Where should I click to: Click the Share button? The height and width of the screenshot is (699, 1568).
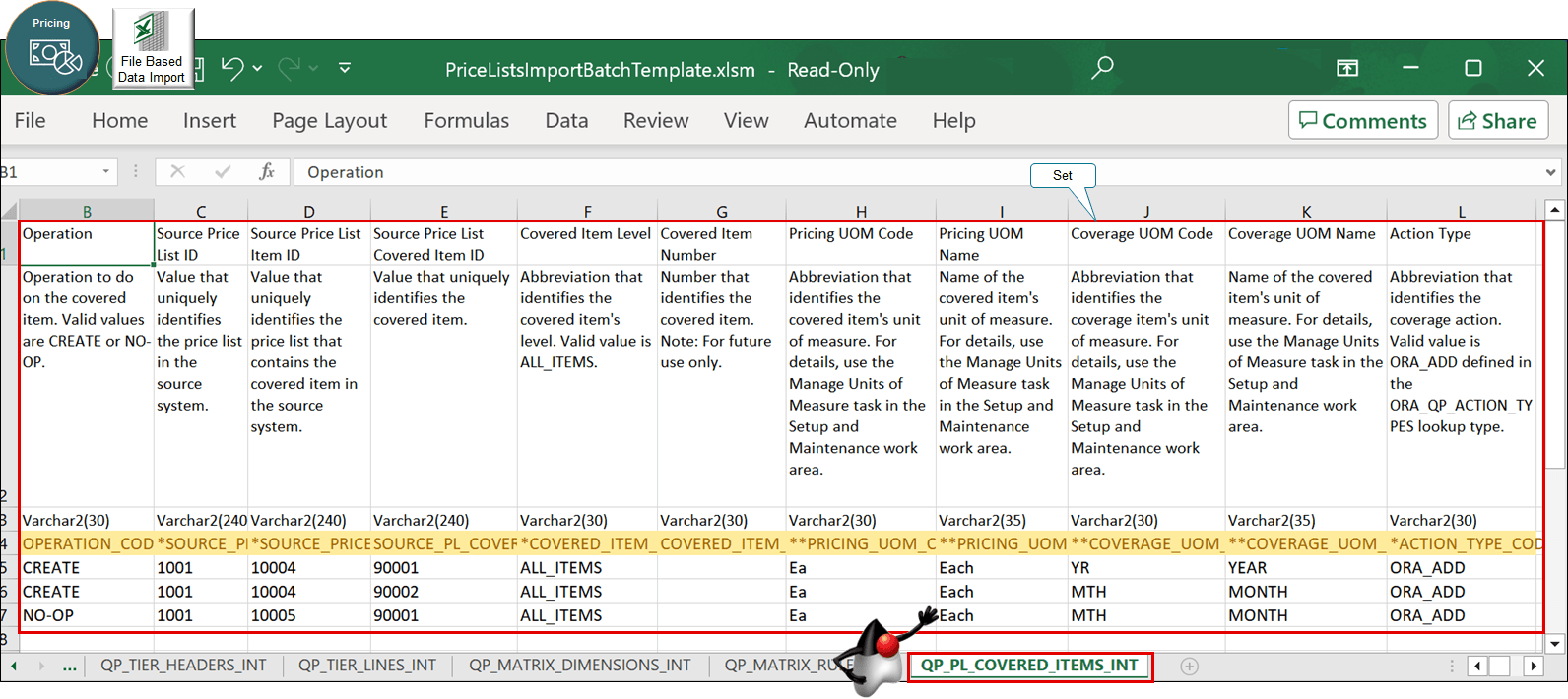1498,120
